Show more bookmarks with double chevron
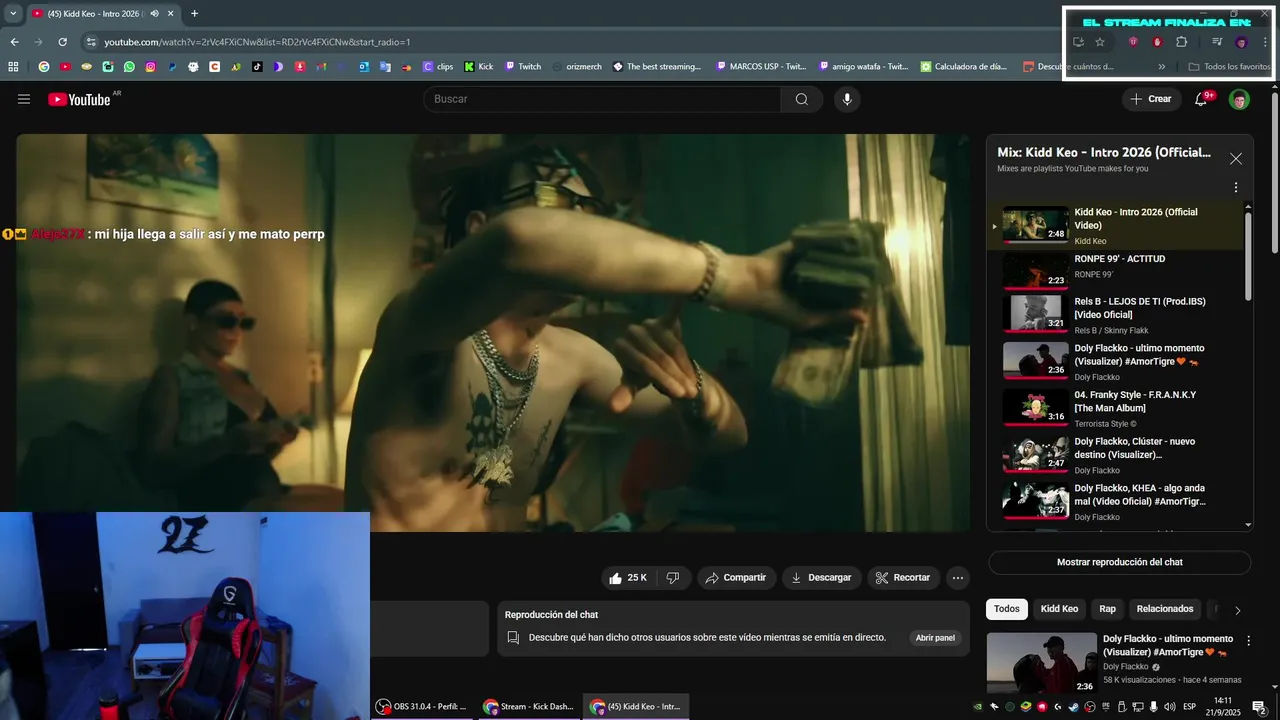This screenshot has height=720, width=1280. point(1161,67)
